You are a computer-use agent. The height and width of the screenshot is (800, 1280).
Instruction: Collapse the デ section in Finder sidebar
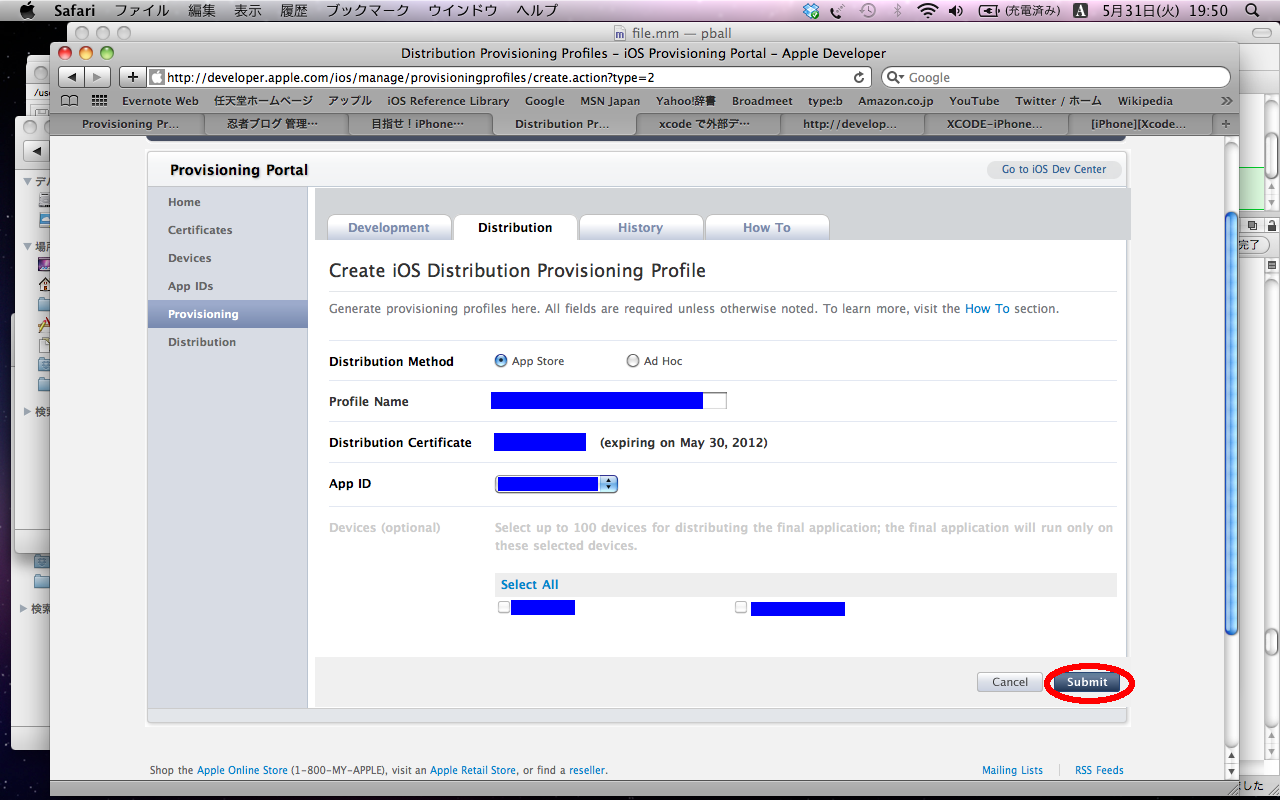coord(28,181)
